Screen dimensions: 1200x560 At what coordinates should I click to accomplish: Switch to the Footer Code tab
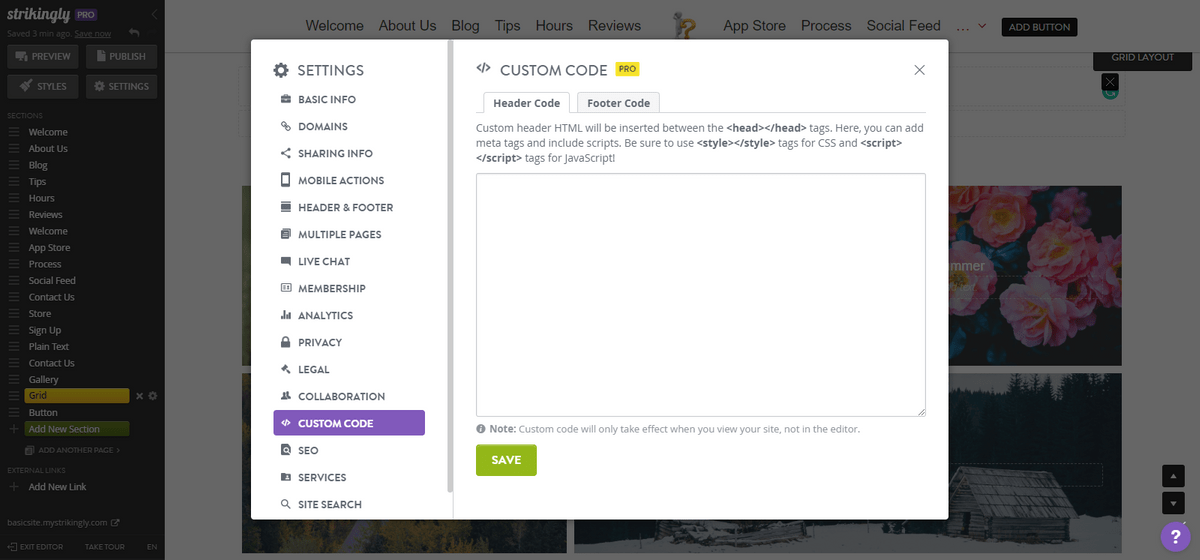618,103
